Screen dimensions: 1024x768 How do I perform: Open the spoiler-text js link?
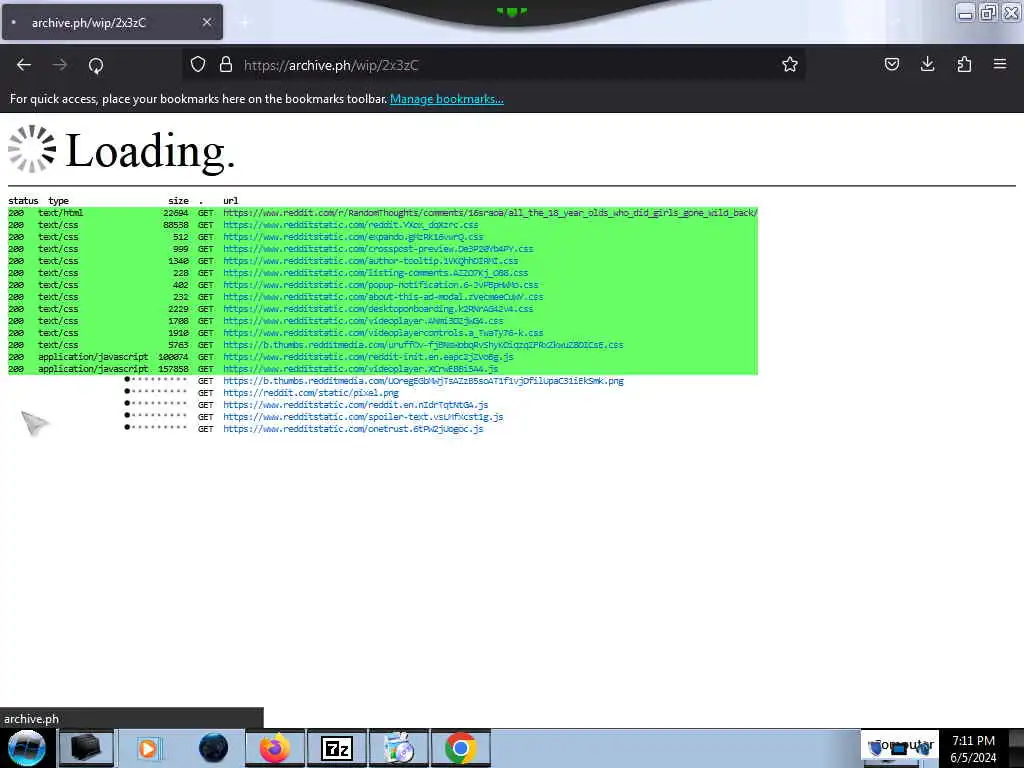[363, 417]
